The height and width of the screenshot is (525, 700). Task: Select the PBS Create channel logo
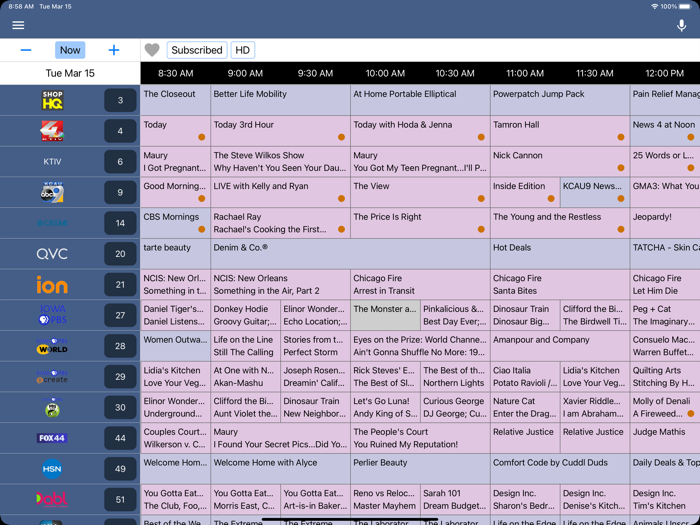(52, 376)
